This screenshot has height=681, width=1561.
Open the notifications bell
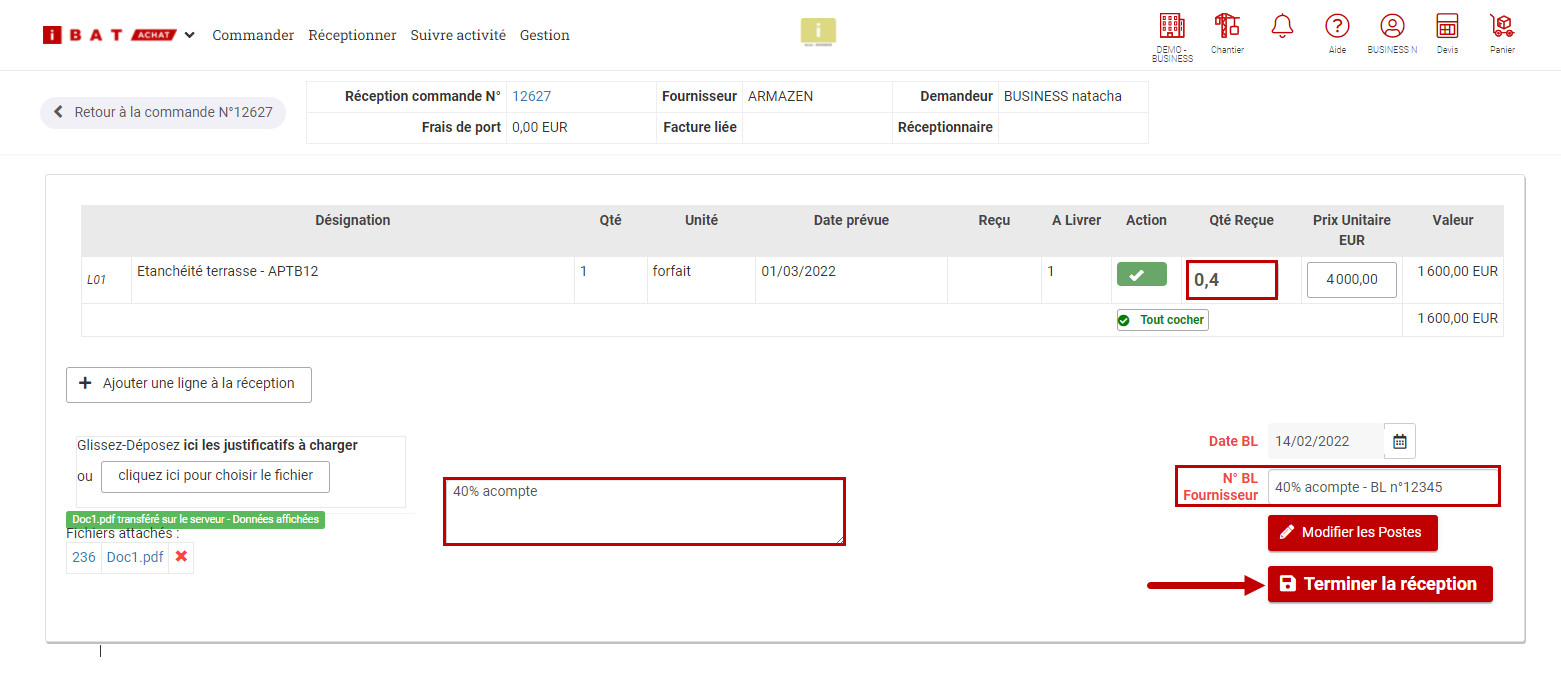pos(1282,26)
